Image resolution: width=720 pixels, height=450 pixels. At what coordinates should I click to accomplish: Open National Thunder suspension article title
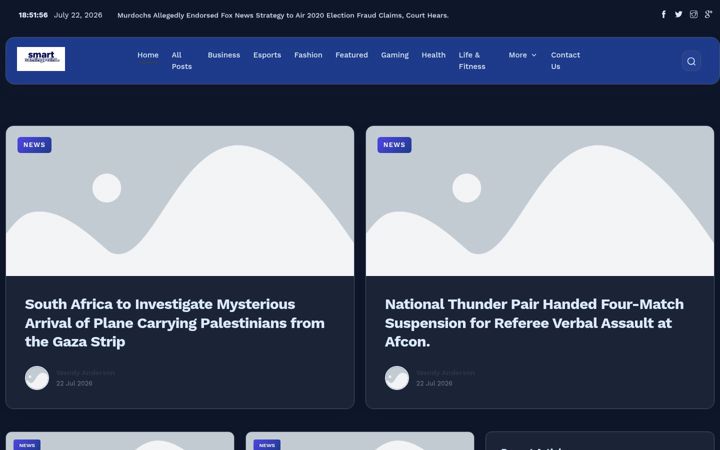[534, 323]
